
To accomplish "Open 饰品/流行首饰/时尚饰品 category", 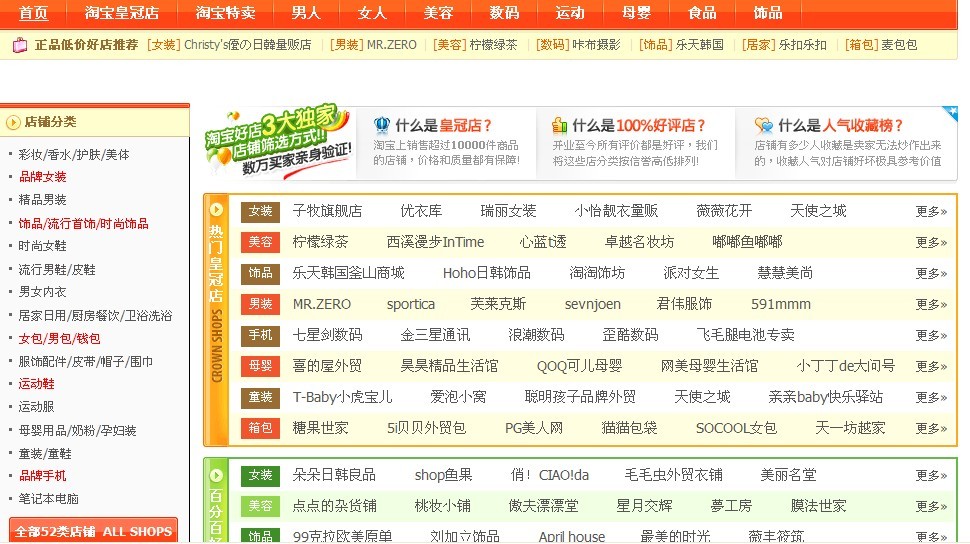I will (84, 223).
